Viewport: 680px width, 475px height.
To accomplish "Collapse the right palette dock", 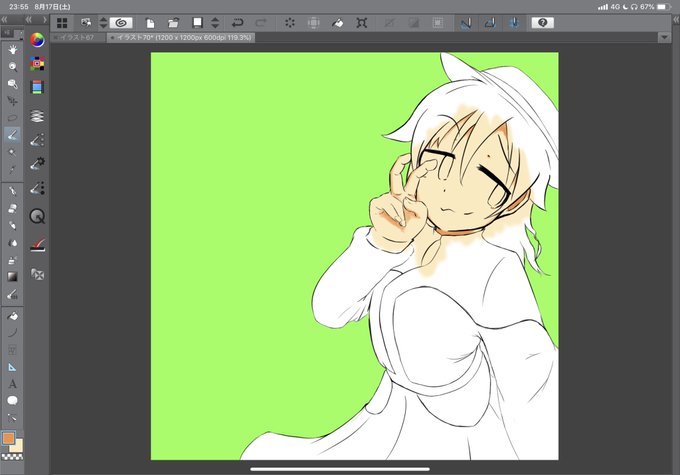I will pos(676,20).
